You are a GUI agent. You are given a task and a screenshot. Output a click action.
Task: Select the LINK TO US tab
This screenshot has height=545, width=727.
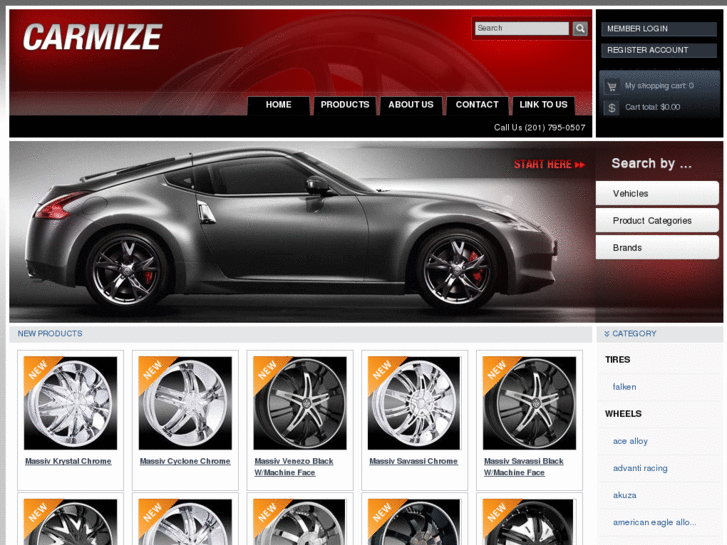tap(543, 105)
